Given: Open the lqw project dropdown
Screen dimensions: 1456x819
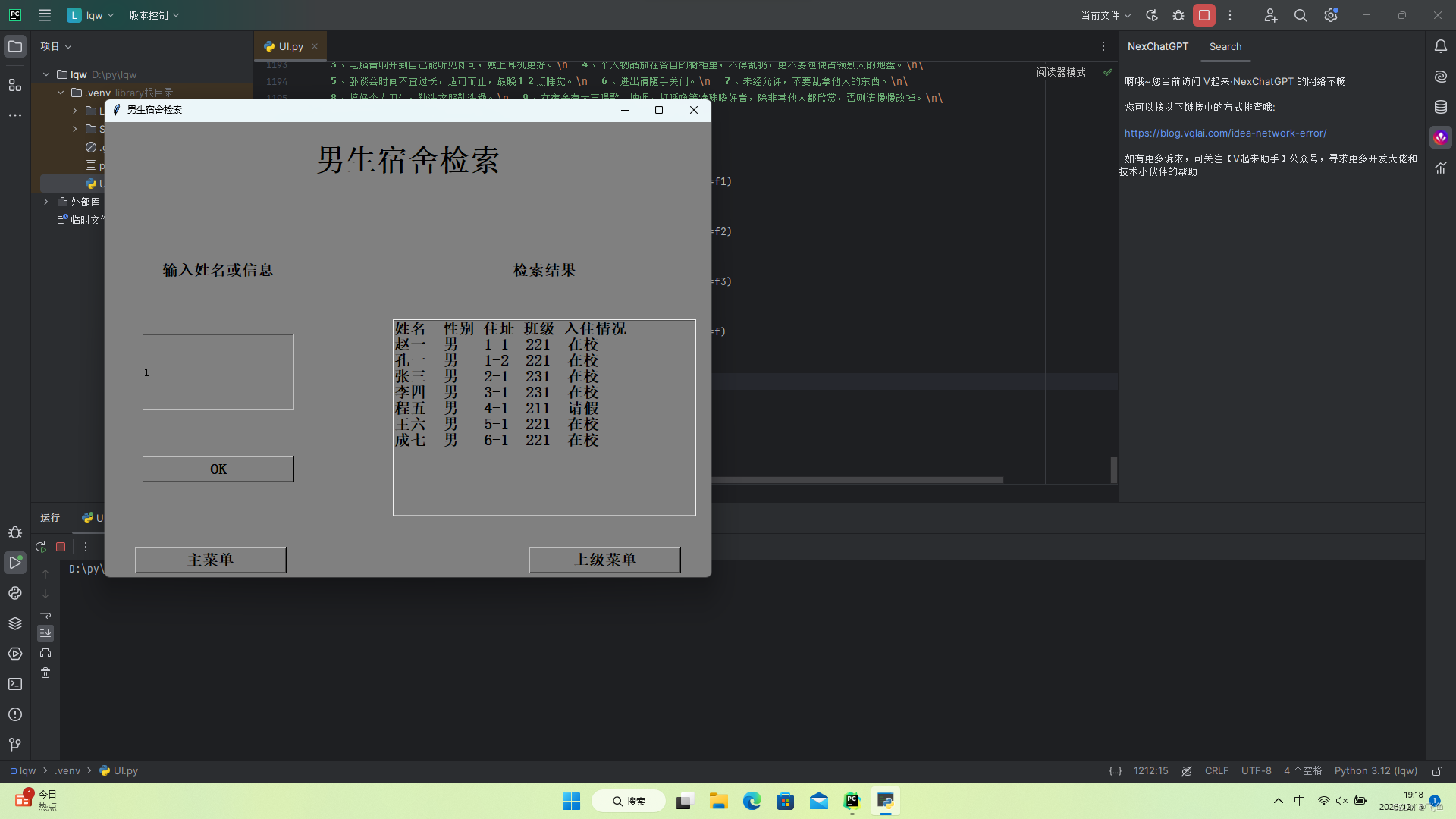Looking at the screenshot, I should click(90, 15).
